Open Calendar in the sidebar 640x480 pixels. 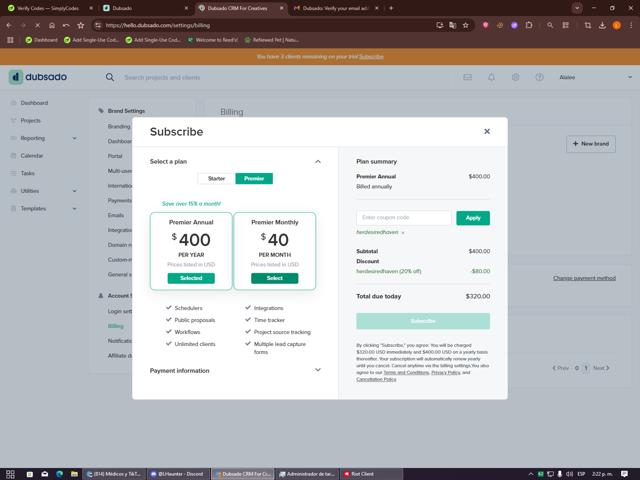(x=31, y=156)
